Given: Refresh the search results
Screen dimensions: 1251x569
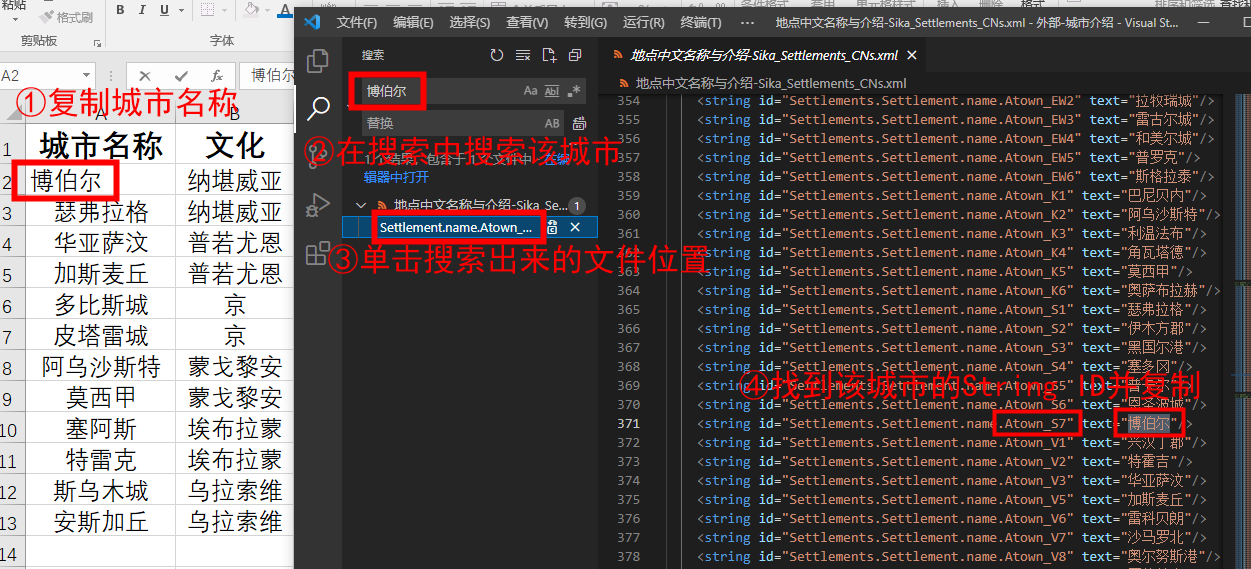Looking at the screenshot, I should (x=497, y=55).
